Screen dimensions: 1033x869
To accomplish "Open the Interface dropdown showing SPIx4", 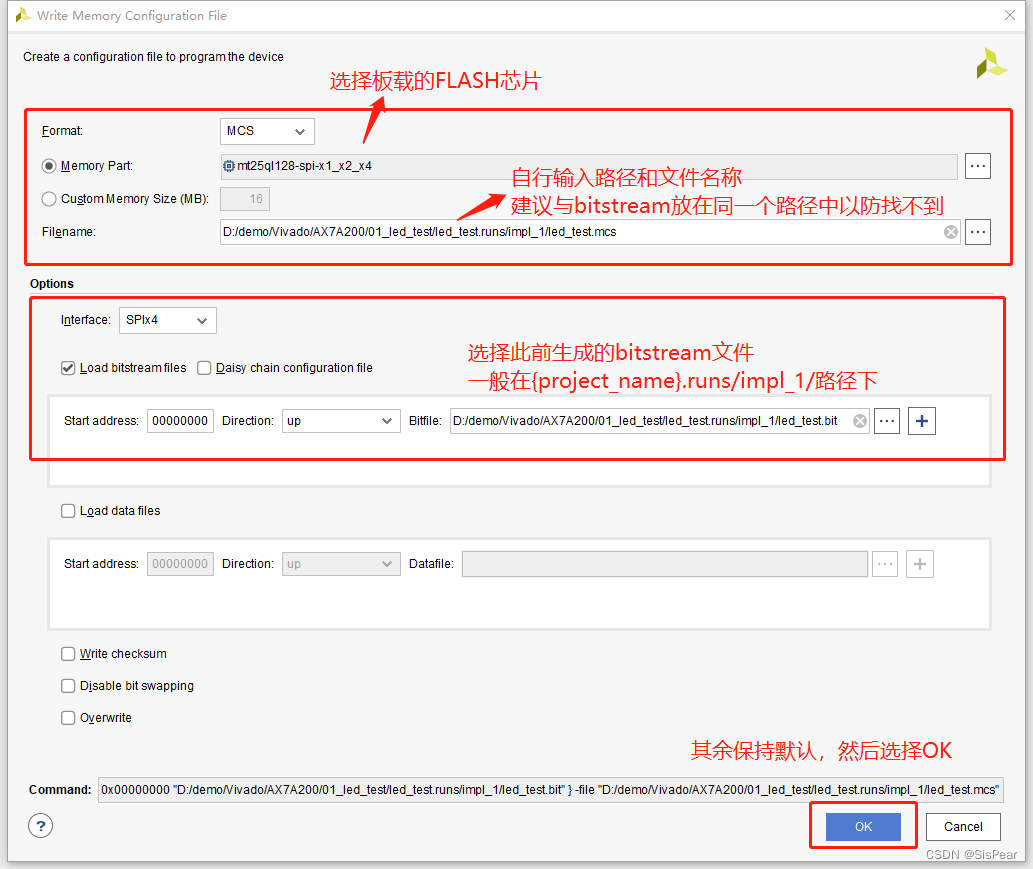I will (x=167, y=320).
